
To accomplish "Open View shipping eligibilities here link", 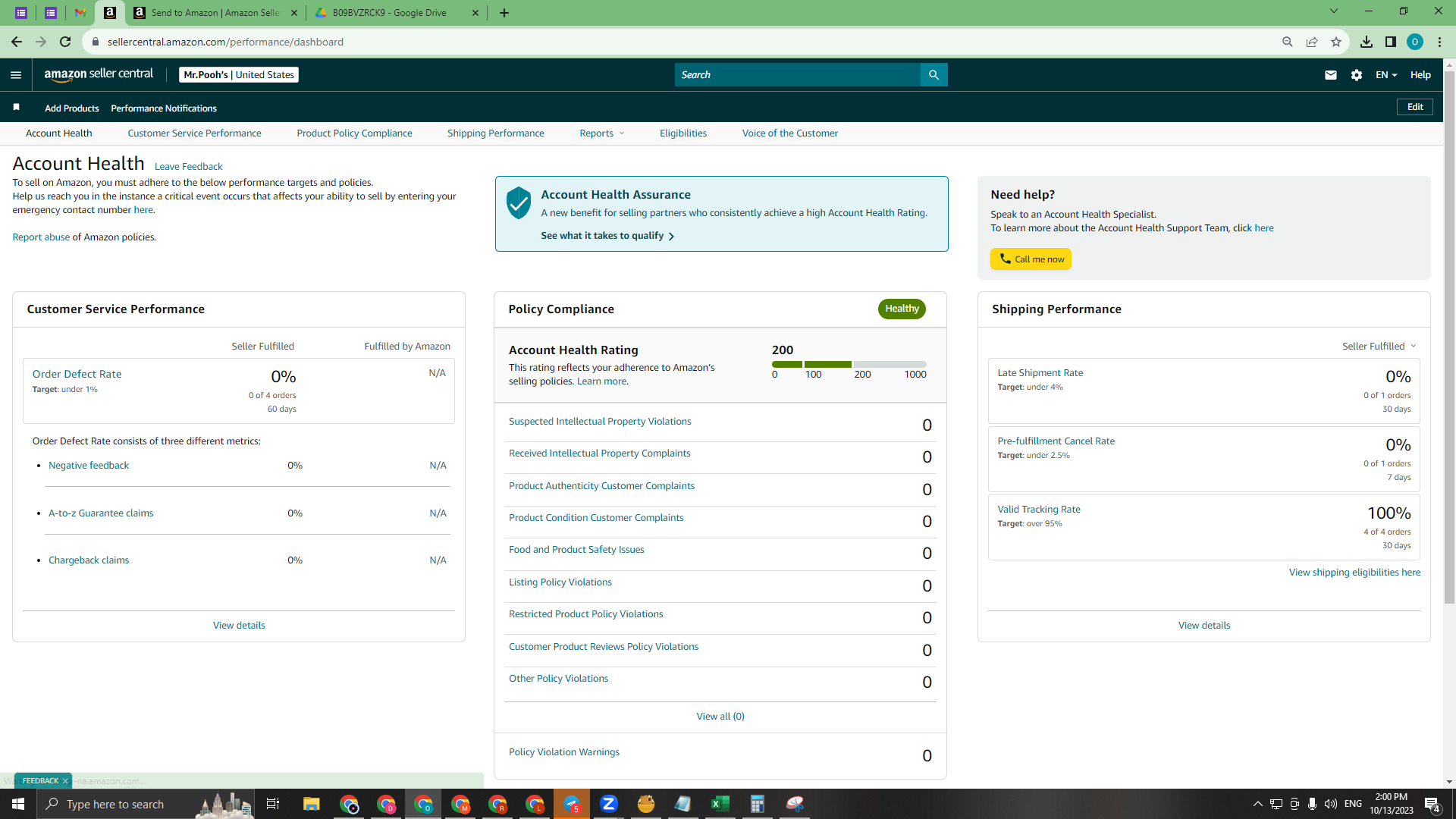I will (x=1354, y=573).
